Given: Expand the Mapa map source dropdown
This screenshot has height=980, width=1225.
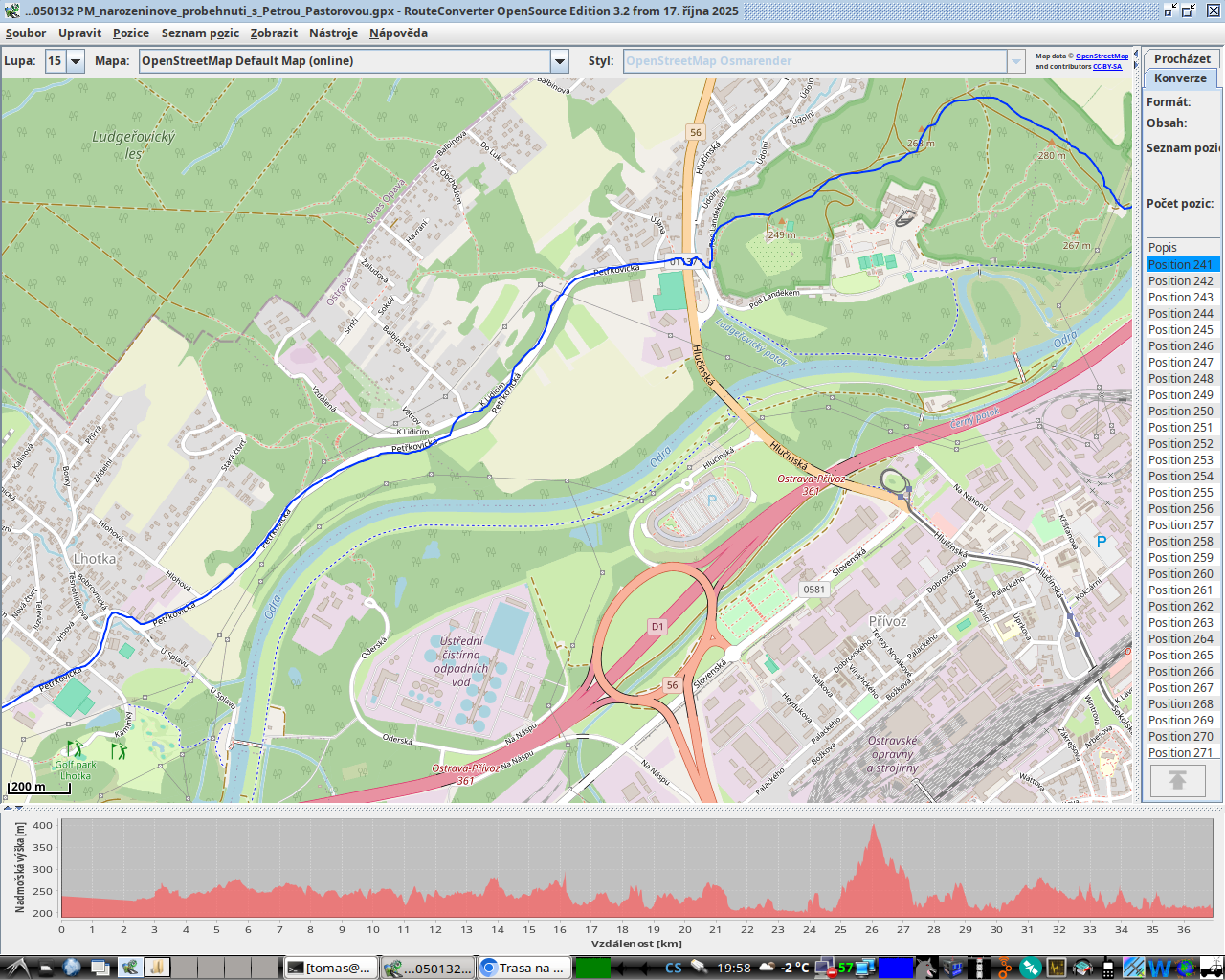Looking at the screenshot, I should pyautogui.click(x=560, y=61).
